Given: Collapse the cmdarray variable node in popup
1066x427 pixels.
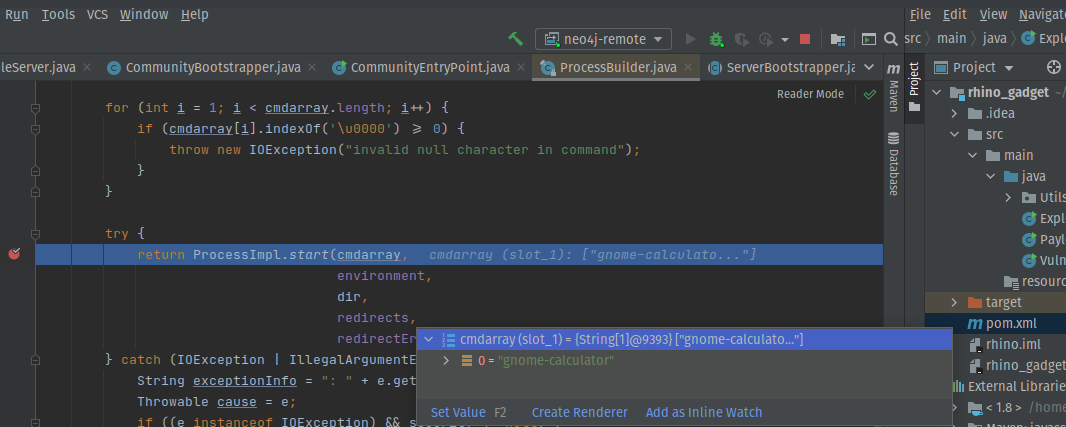Looking at the screenshot, I should [x=429, y=339].
